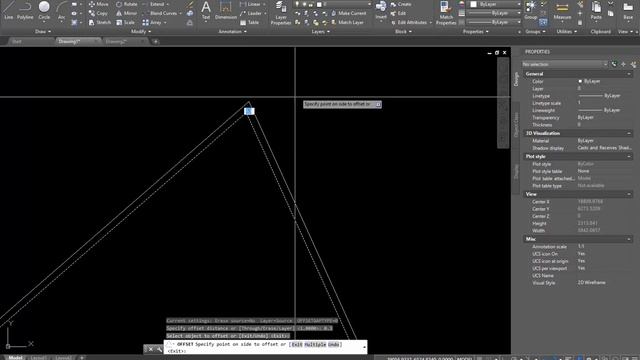Click the Base view icon
Viewport: 640px width, 360px height.
tap(628, 10)
